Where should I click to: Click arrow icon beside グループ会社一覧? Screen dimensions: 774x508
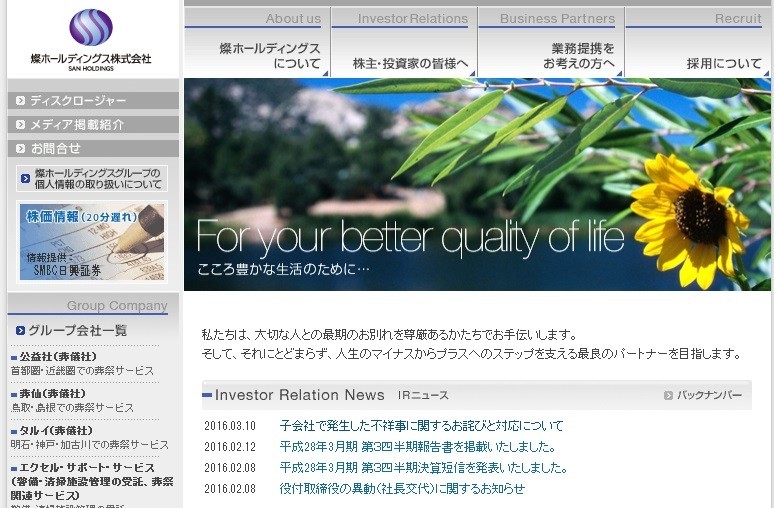coord(20,330)
